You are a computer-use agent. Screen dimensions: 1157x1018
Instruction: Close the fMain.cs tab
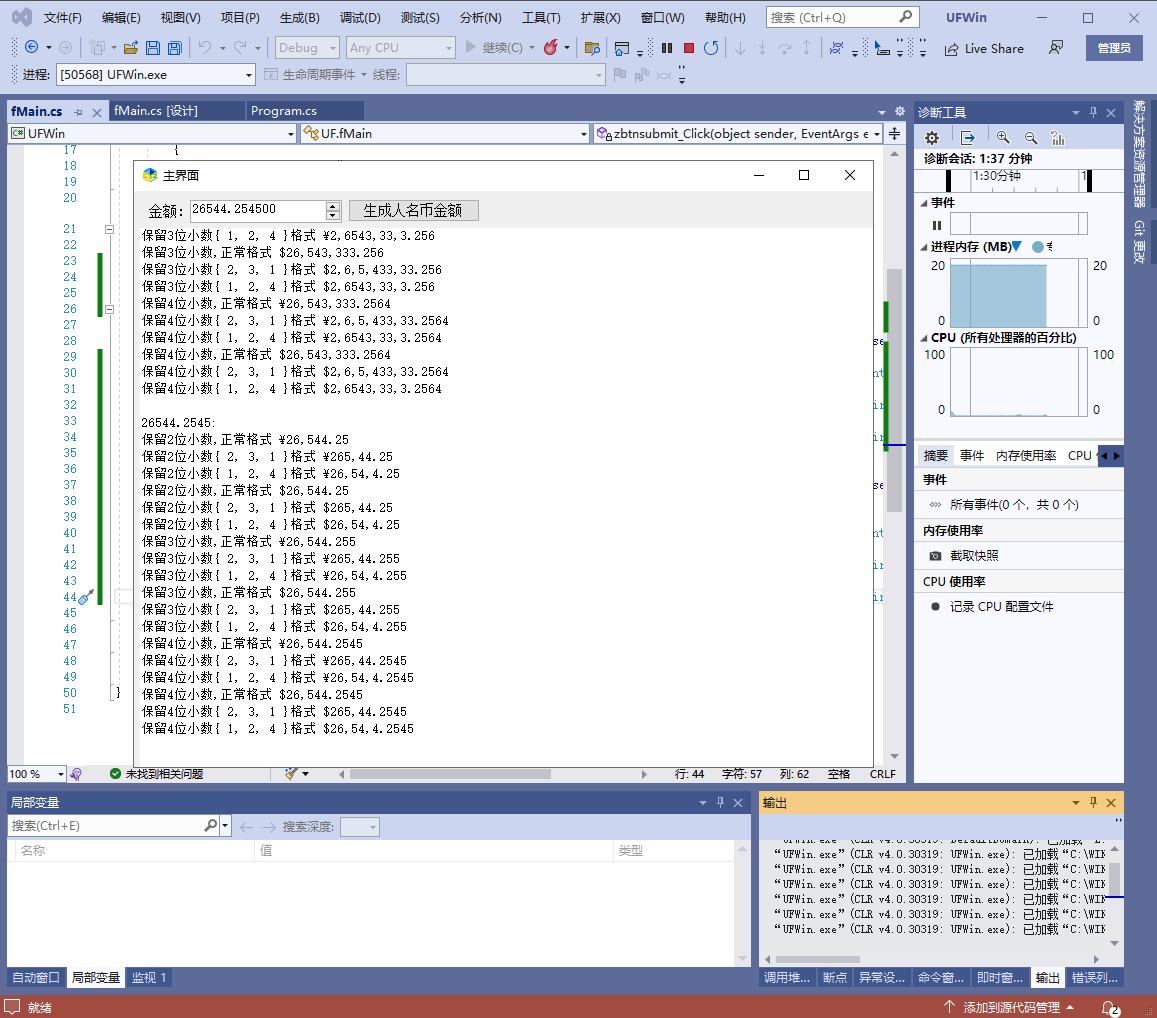97,112
